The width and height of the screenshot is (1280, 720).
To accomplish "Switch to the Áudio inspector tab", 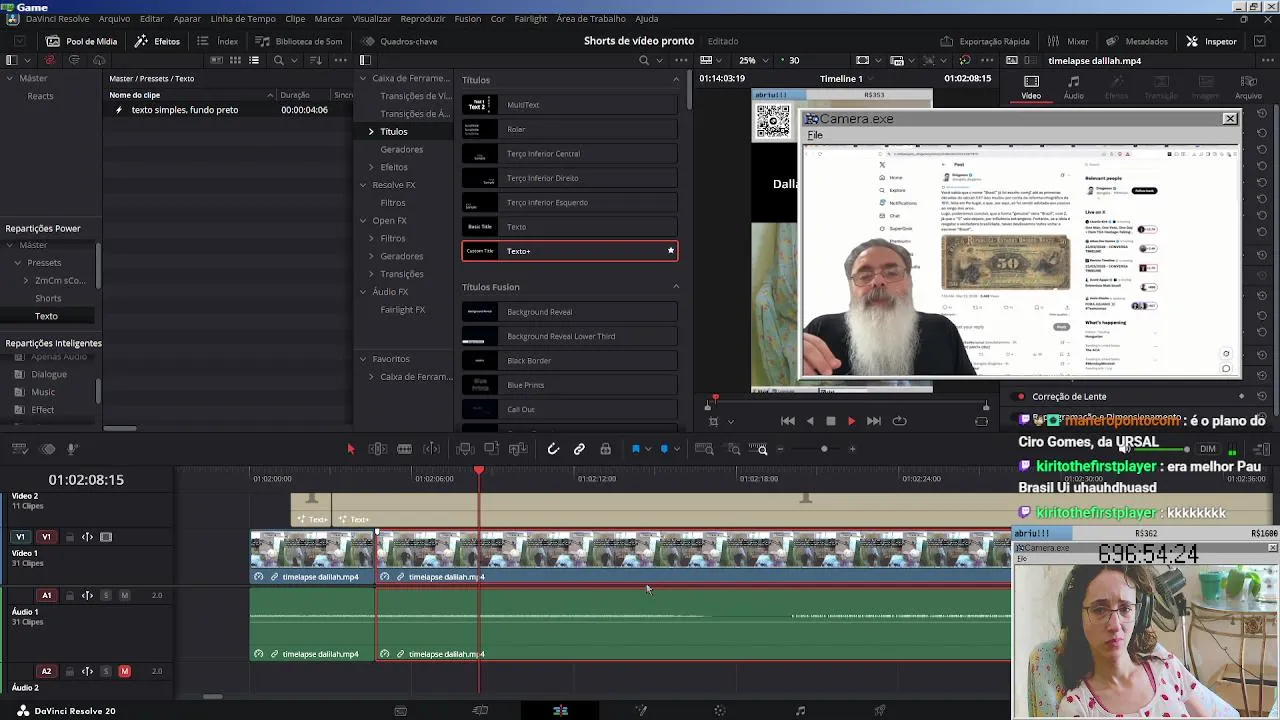I will pos(1073,88).
